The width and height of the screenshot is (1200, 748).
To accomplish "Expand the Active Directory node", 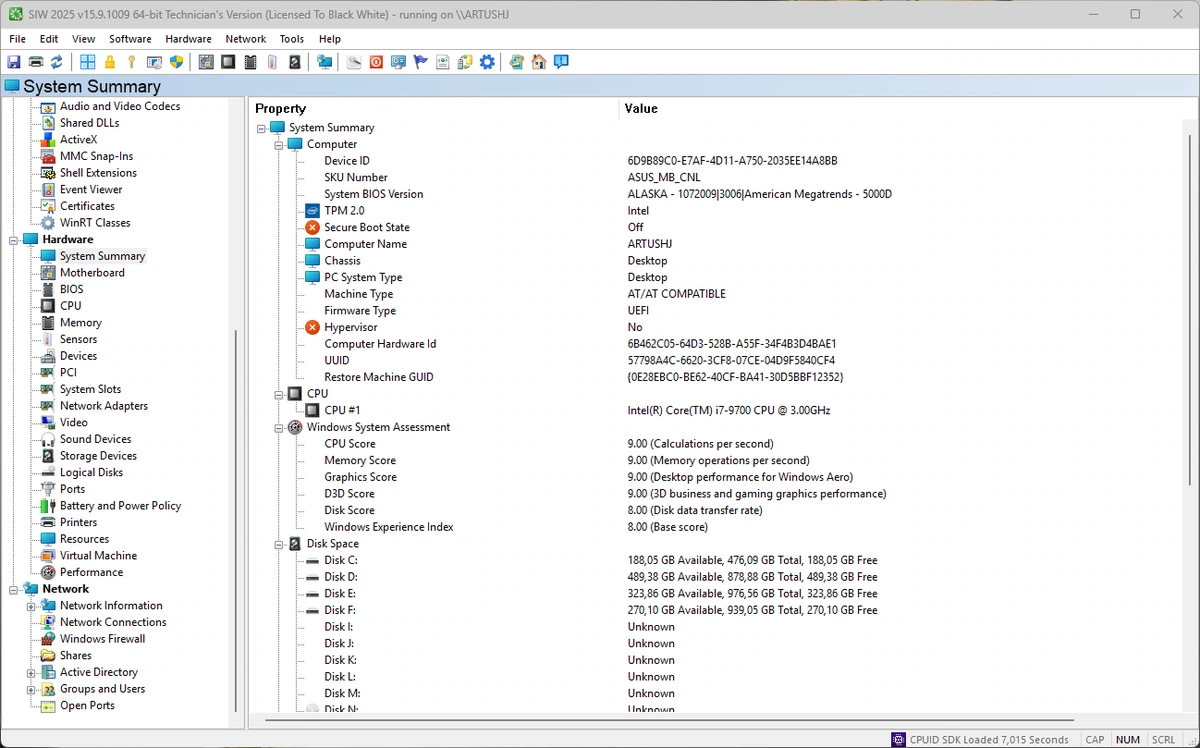I will 32,673.
